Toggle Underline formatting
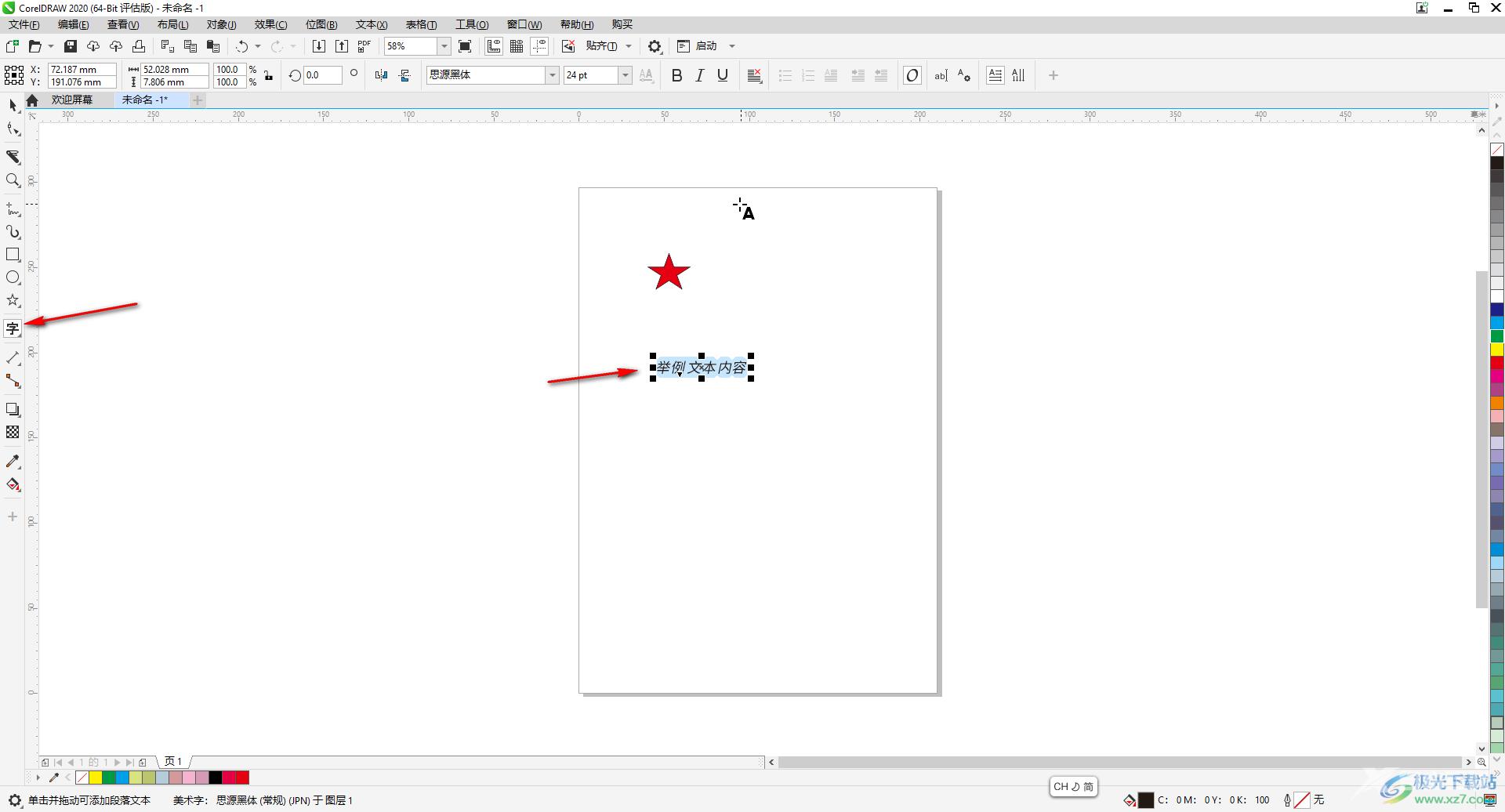 (723, 75)
